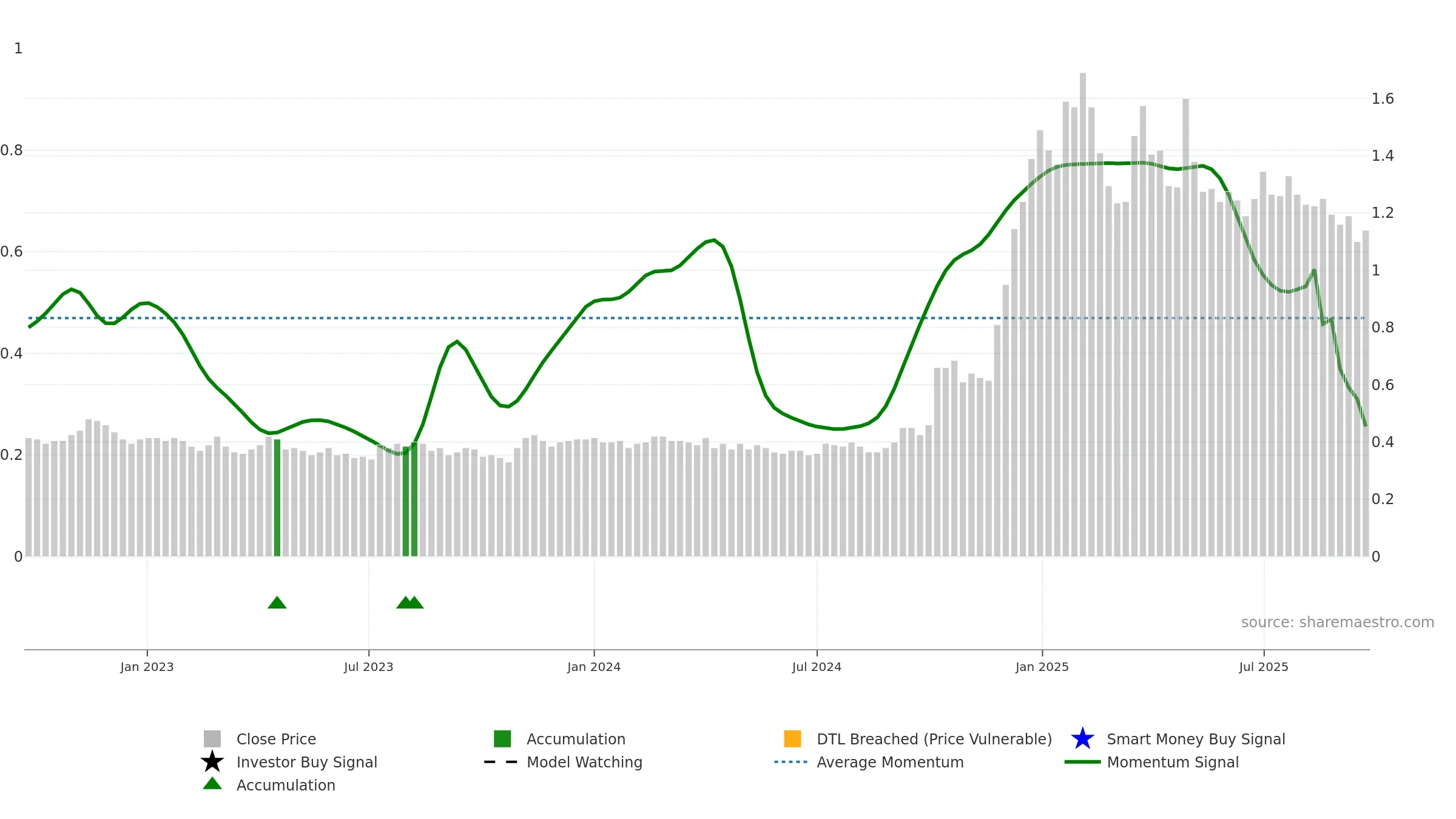
Task: Click the accumulation triangle marker near May 2023
Action: pos(277,602)
